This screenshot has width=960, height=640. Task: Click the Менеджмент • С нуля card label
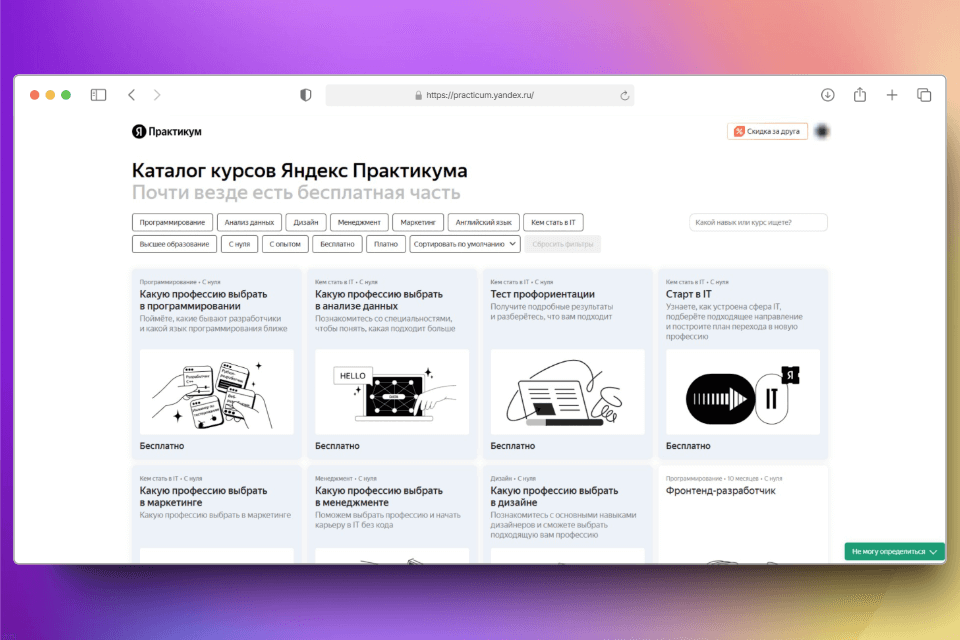click(x=346, y=478)
